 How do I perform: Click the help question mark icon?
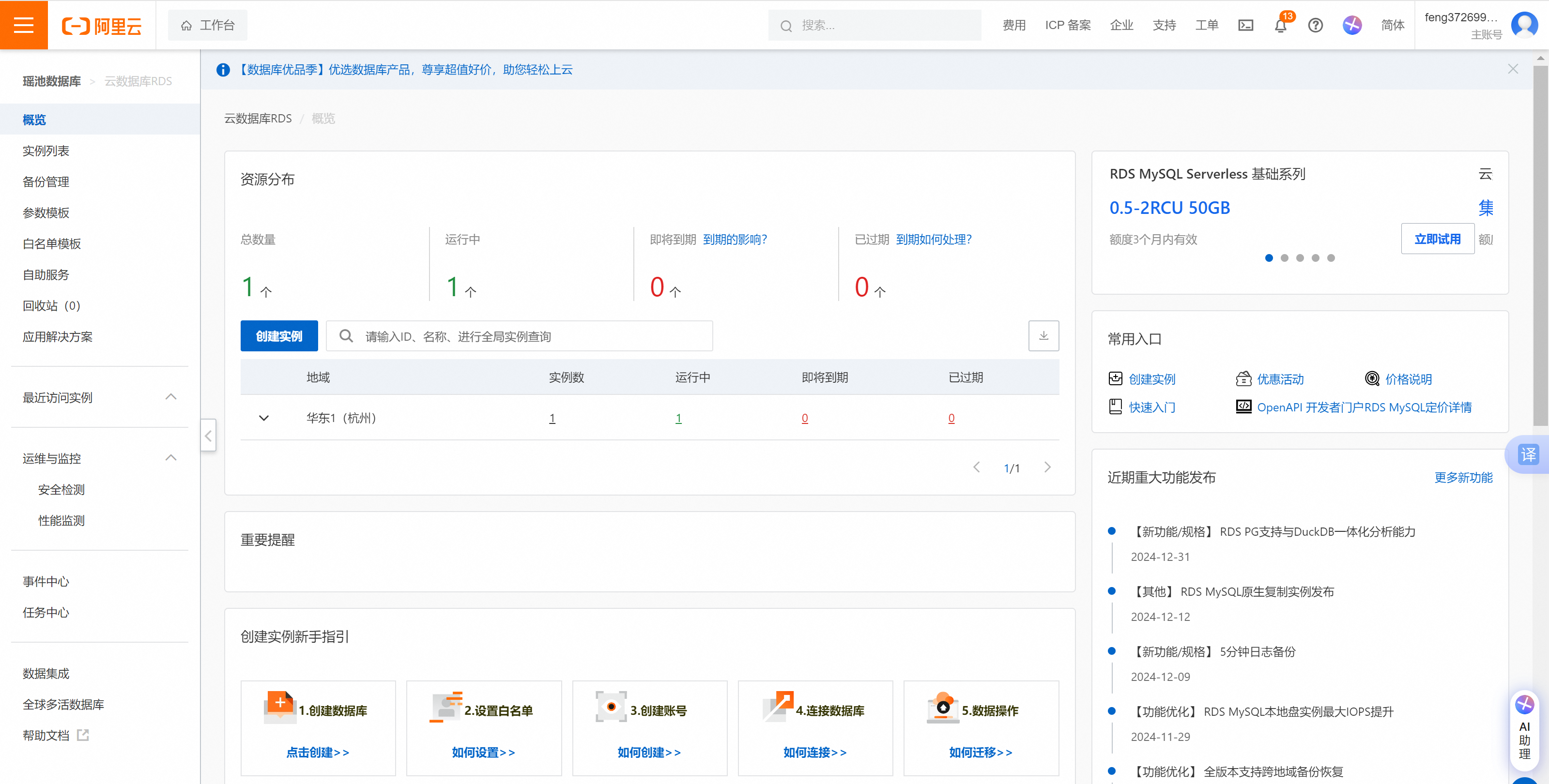tap(1315, 25)
